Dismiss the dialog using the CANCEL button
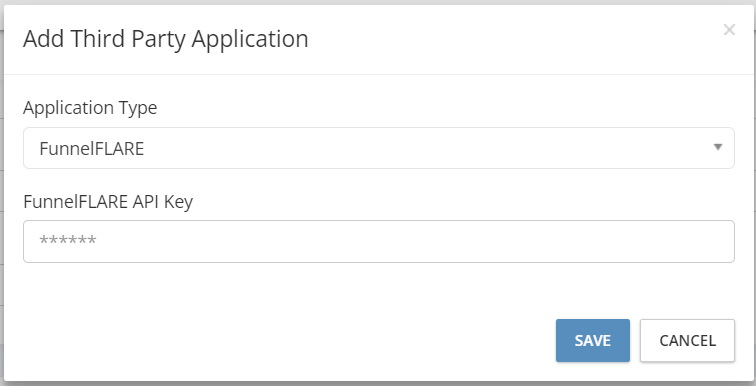The height and width of the screenshot is (386, 756). [687, 340]
